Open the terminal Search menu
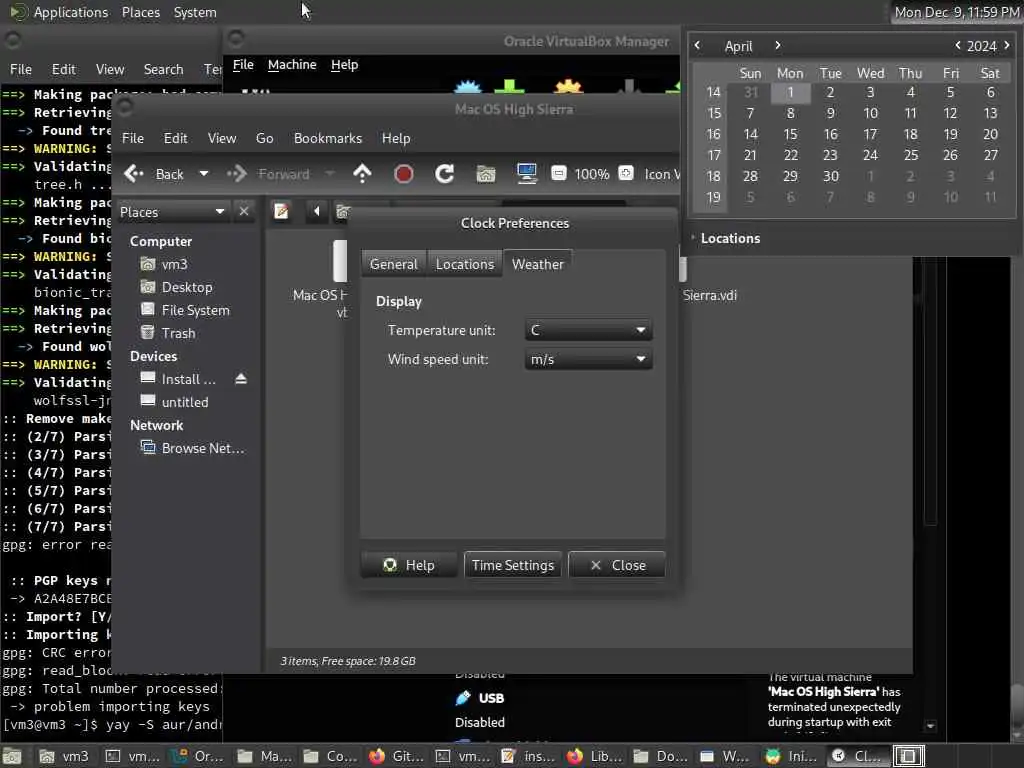 coord(163,69)
